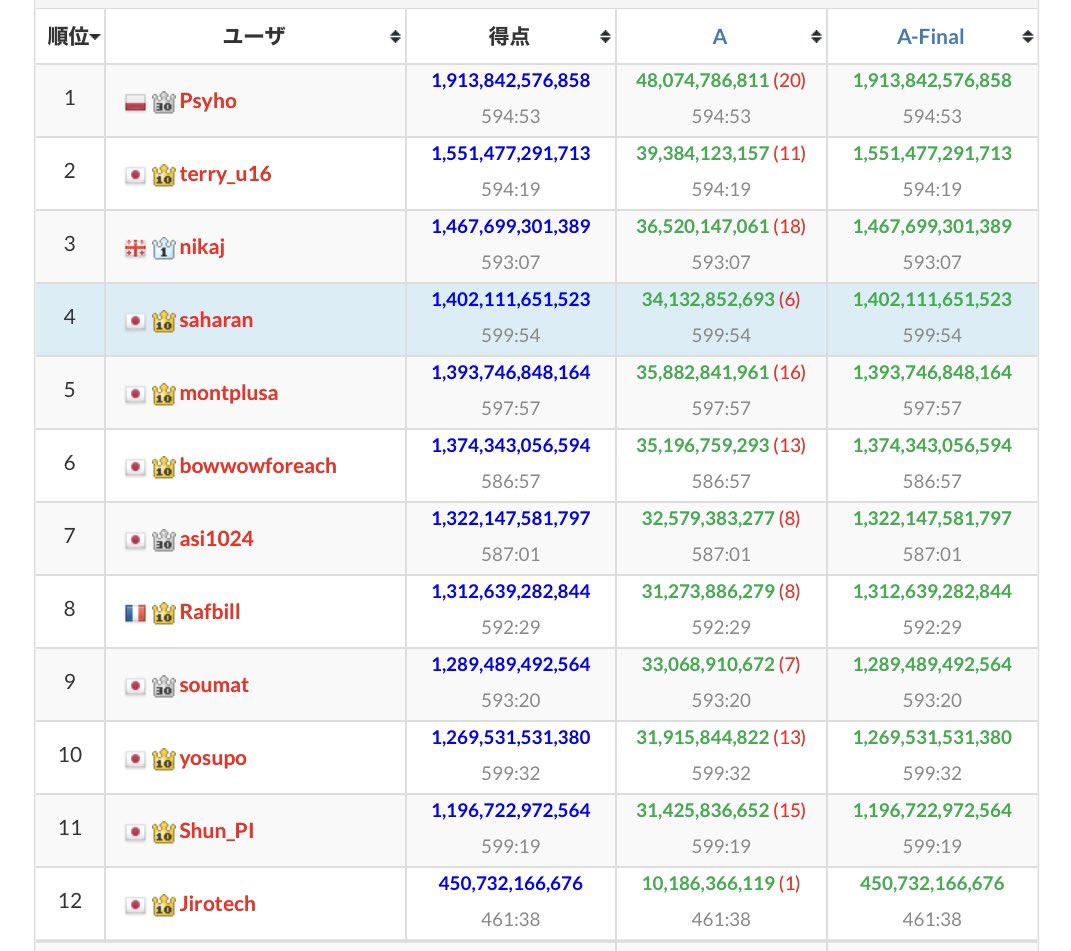
Task: View Rafbill profile
Action: coord(210,612)
